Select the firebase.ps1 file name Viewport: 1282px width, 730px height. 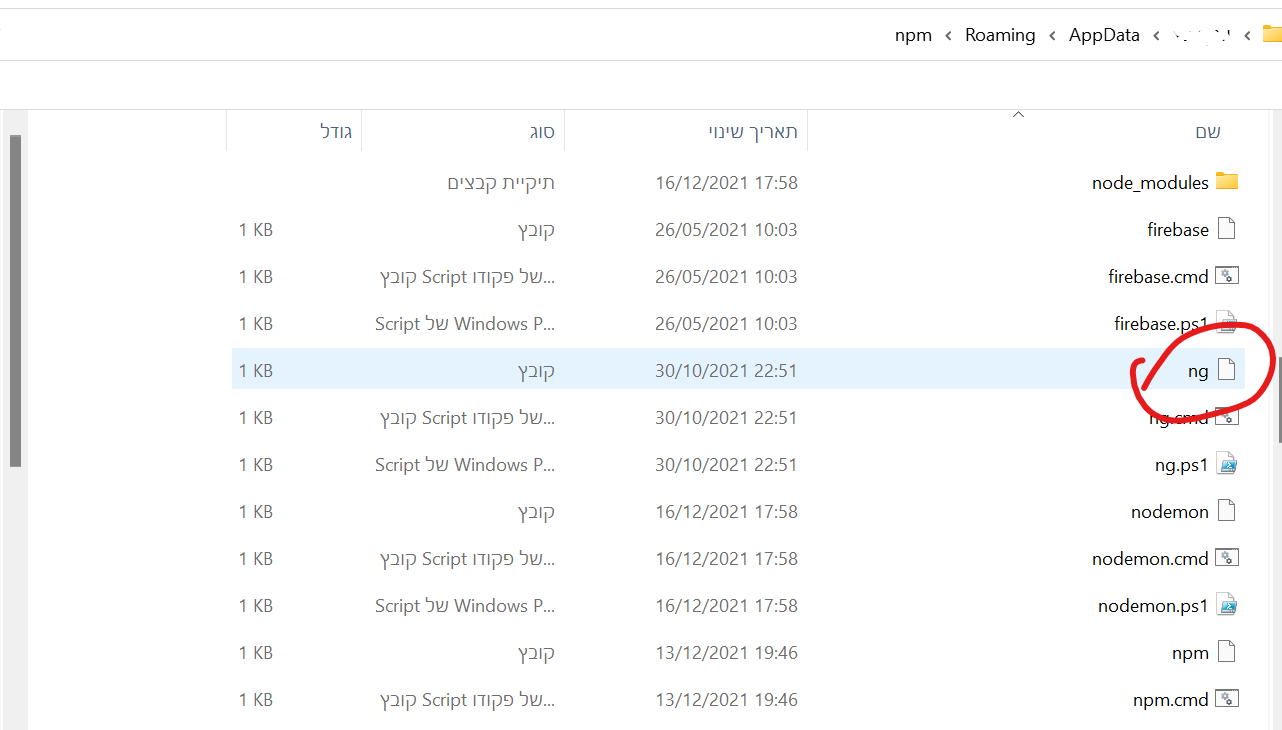[1161, 324]
